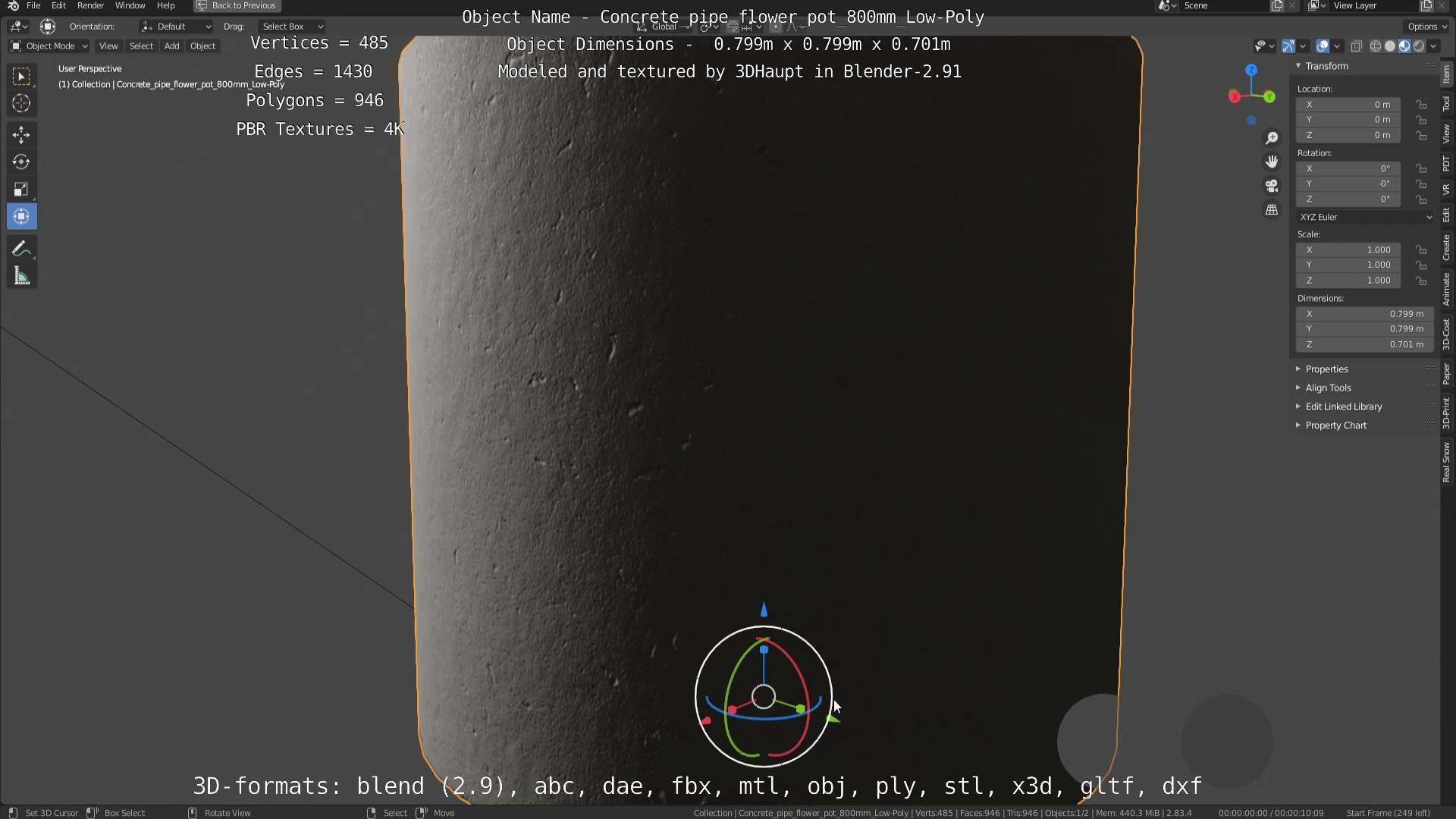Activate the Annotate tool
Screen dimensions: 1456x819
[21, 249]
